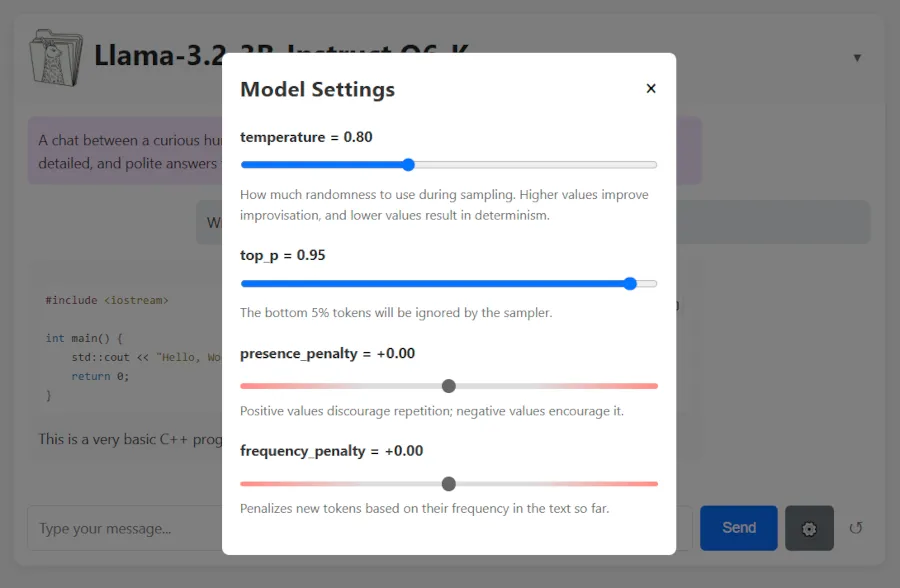Image resolution: width=900 pixels, height=588 pixels.
Task: Click the frequency_penalty = +0.00 label
Action: (x=331, y=451)
